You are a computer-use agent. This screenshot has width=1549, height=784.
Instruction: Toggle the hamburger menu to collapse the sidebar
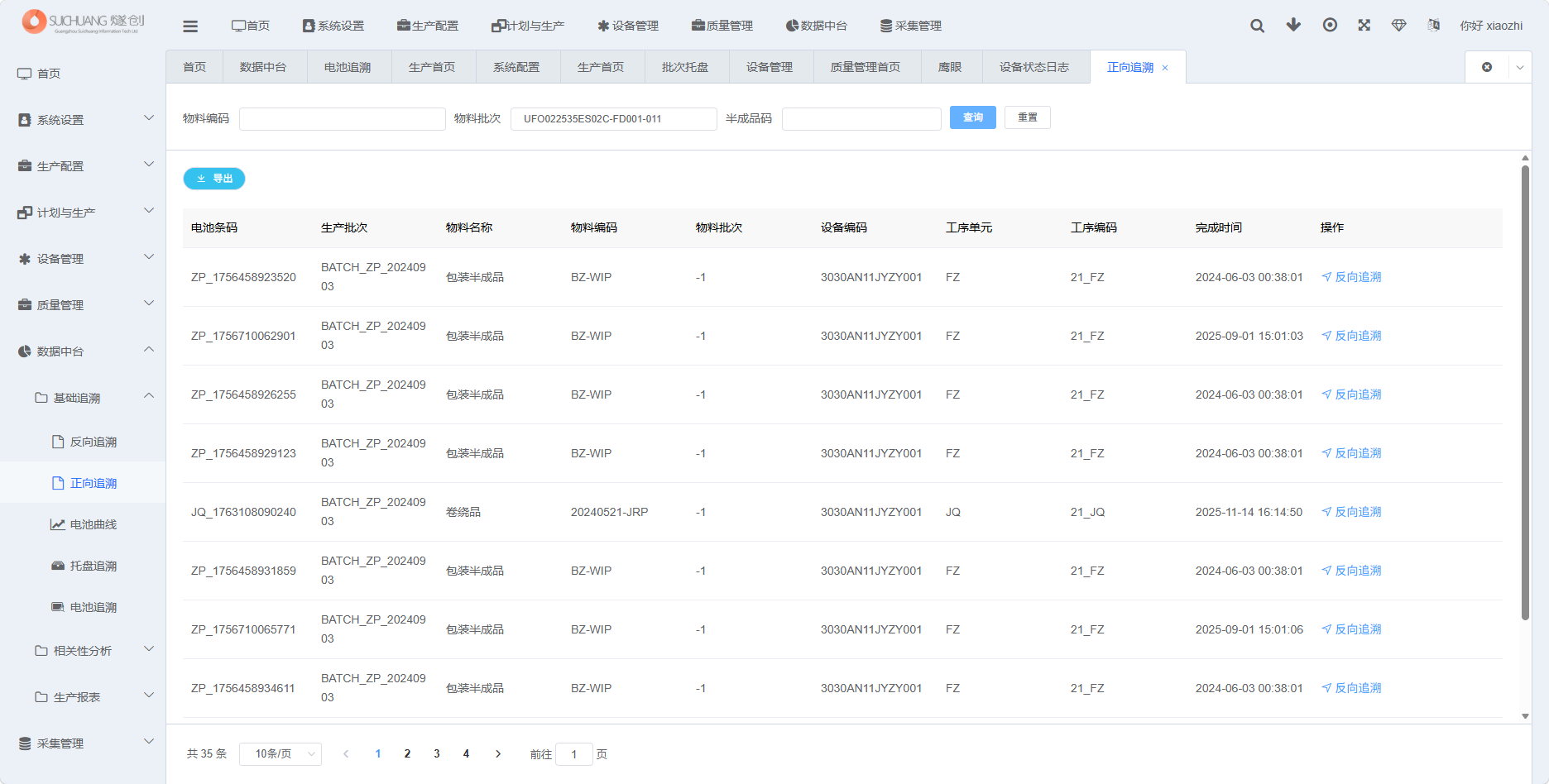pos(190,26)
